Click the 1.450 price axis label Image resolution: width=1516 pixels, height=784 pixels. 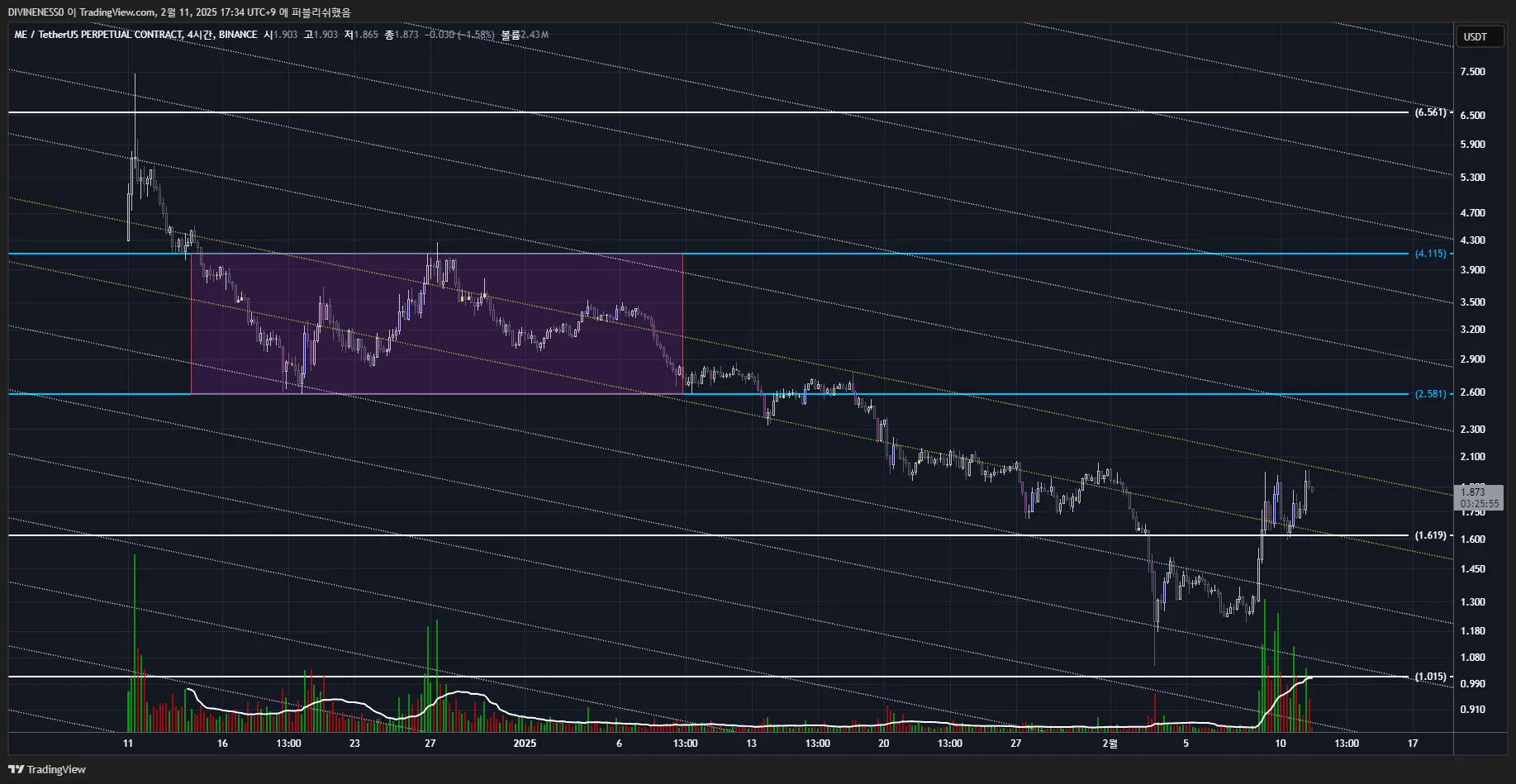coord(1472,569)
